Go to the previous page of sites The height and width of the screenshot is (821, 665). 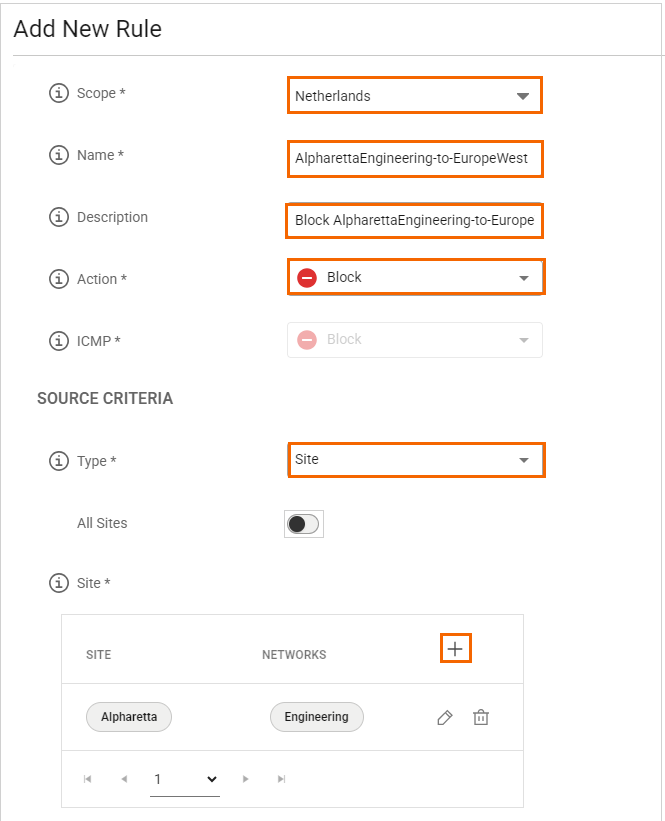[124, 779]
